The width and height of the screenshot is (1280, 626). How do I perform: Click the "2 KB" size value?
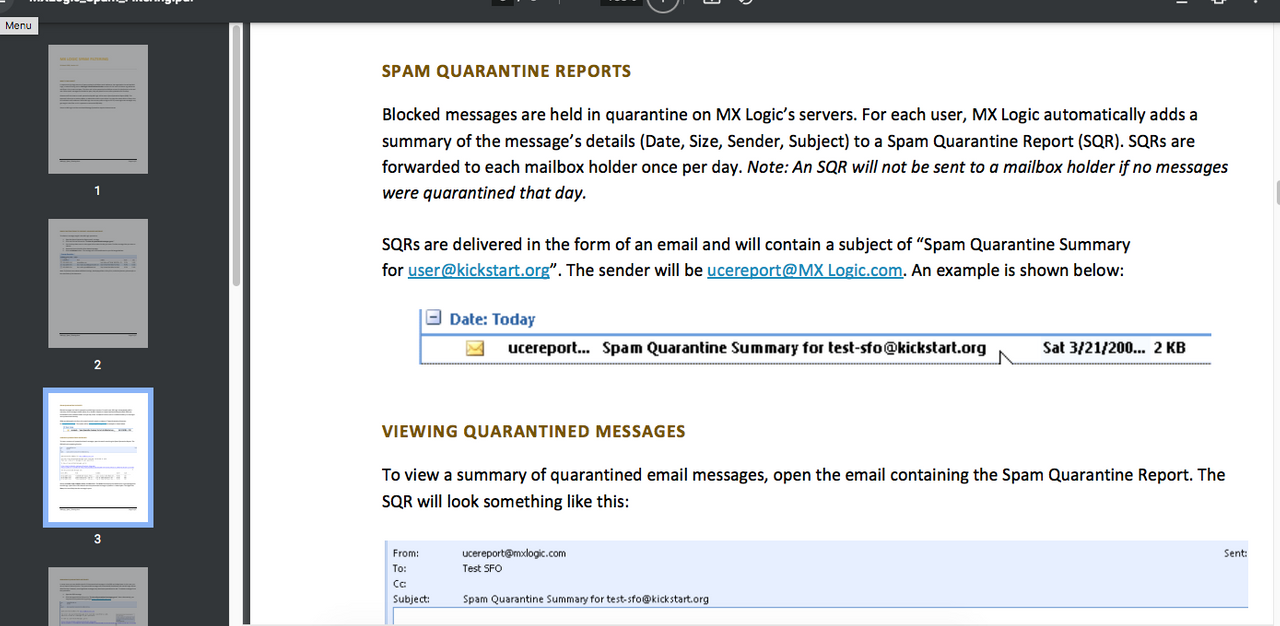pyautogui.click(x=1168, y=348)
